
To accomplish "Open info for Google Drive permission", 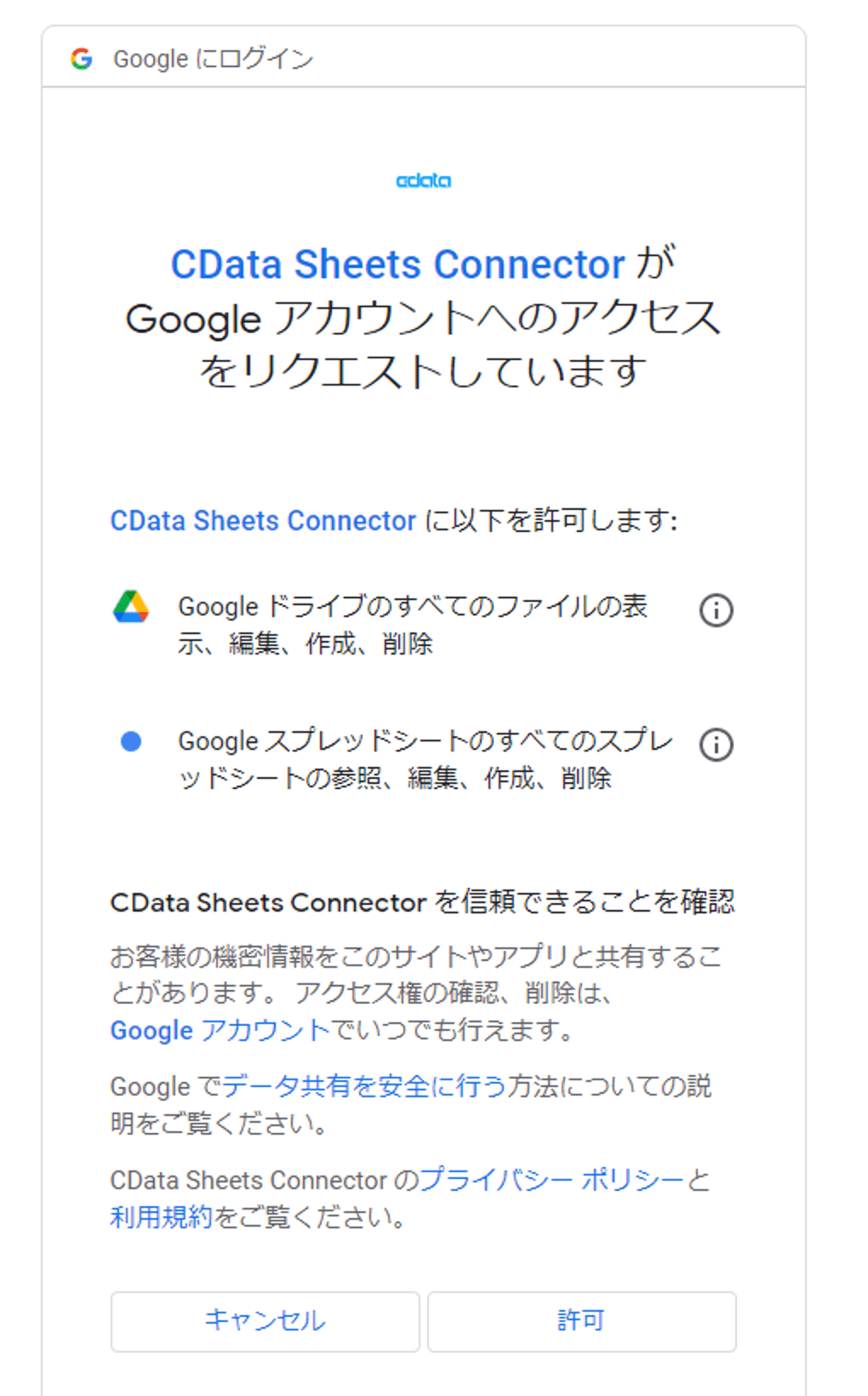I will pos(716,610).
